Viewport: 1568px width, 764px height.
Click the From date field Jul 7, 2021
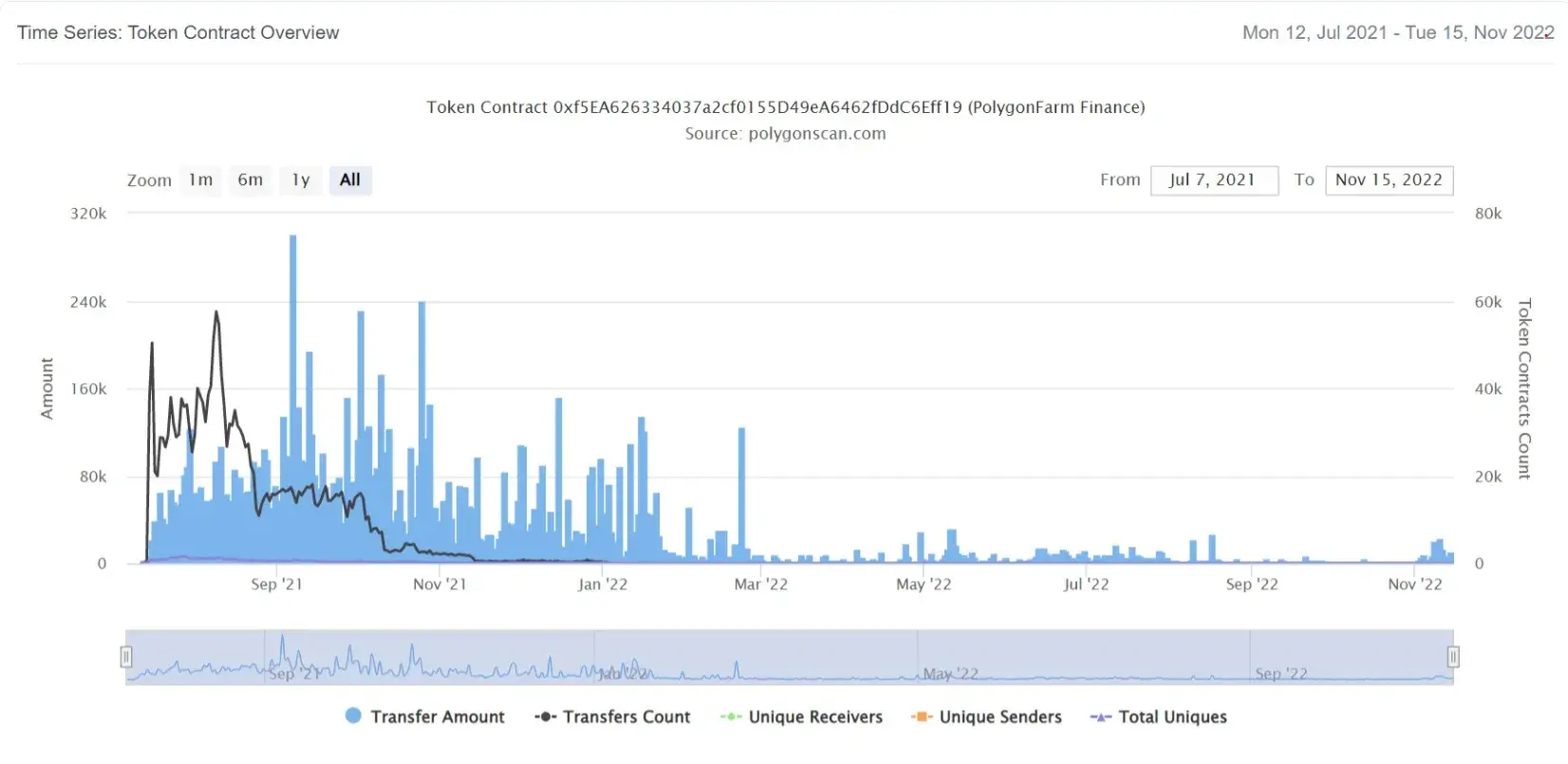tap(1214, 180)
